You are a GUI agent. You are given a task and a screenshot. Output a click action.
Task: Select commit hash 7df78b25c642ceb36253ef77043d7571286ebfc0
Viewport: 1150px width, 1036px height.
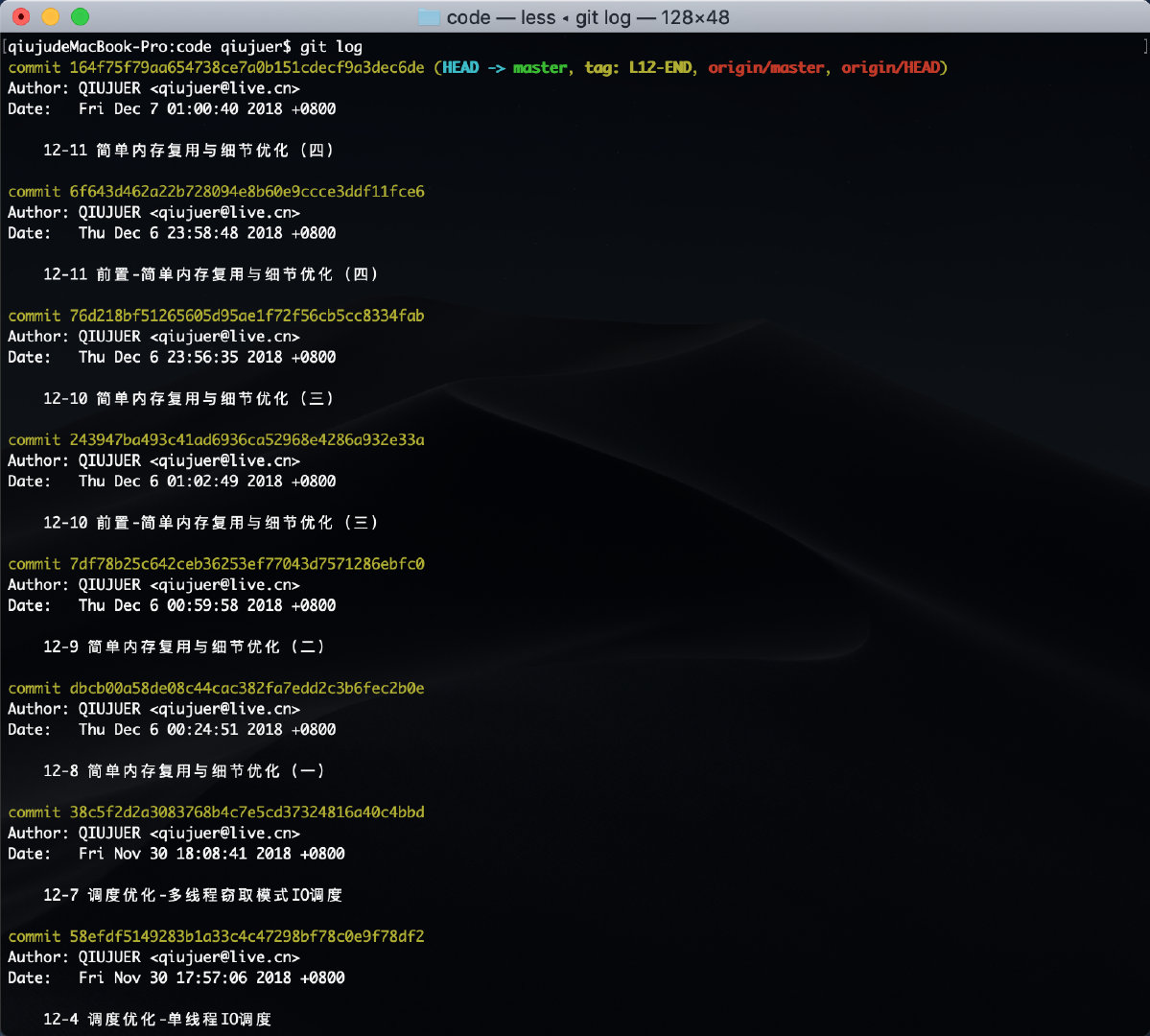click(246, 564)
